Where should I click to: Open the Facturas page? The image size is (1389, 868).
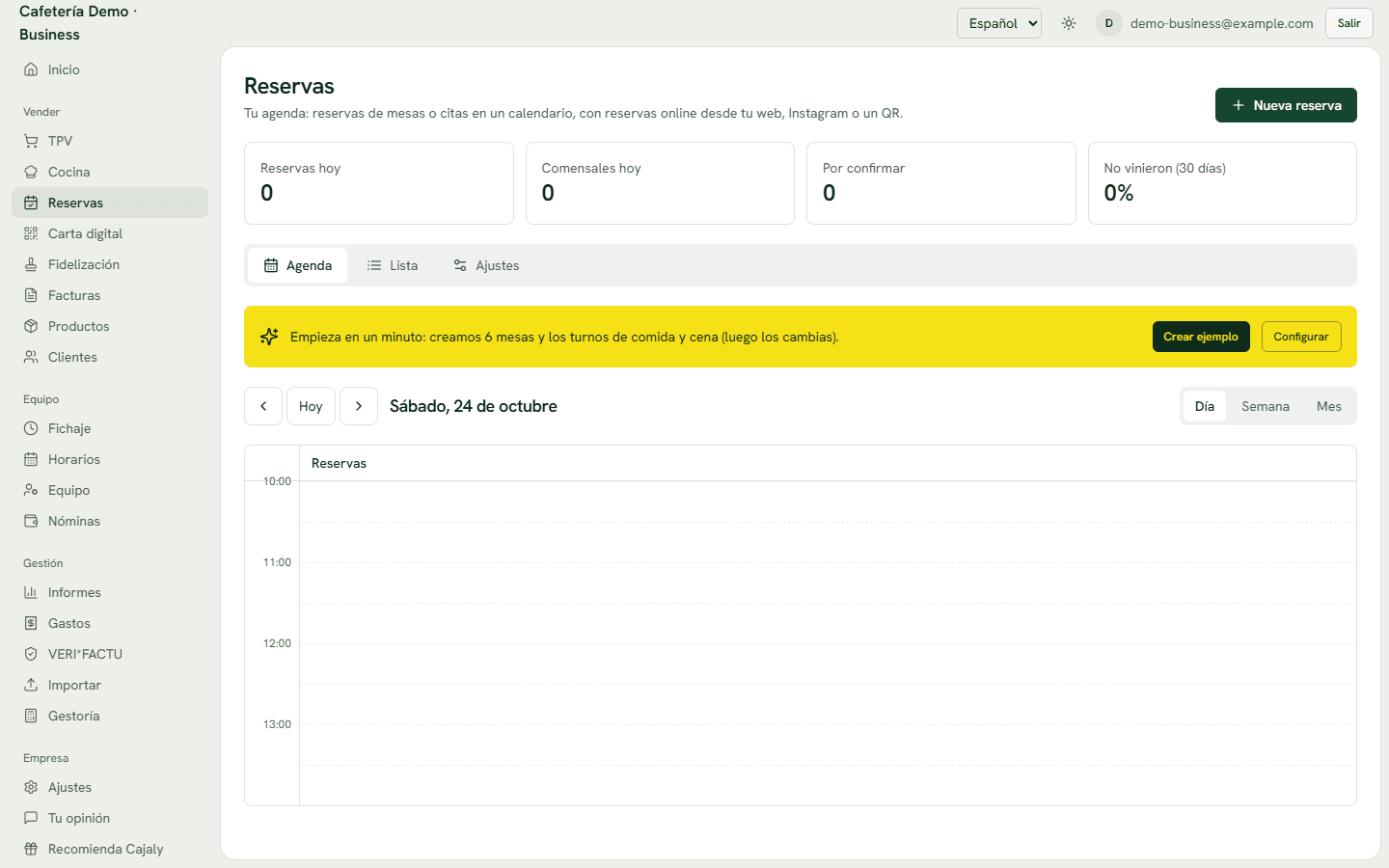point(110,295)
